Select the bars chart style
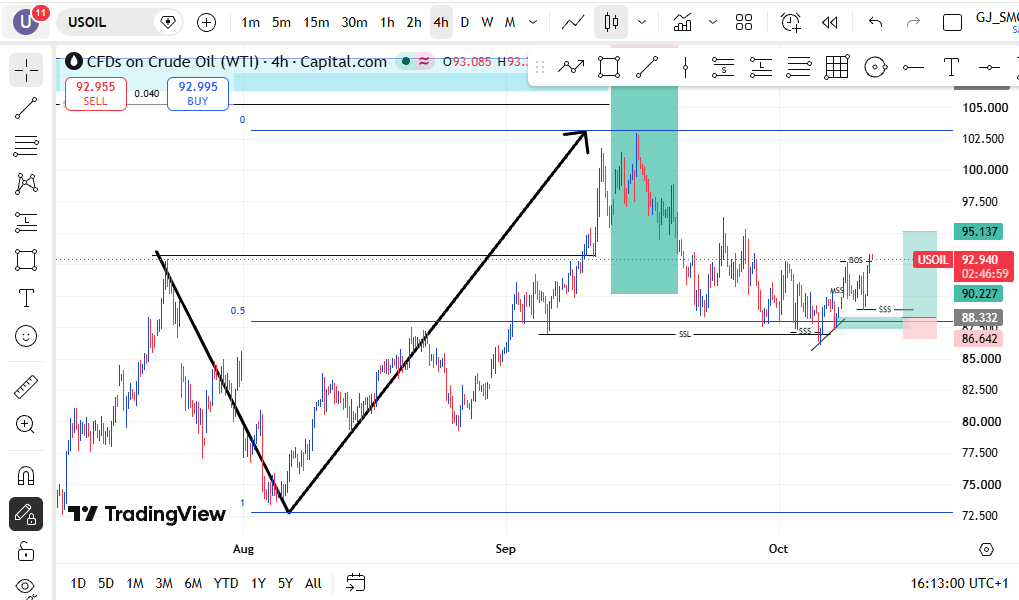The width and height of the screenshot is (1019, 600). 611,23
